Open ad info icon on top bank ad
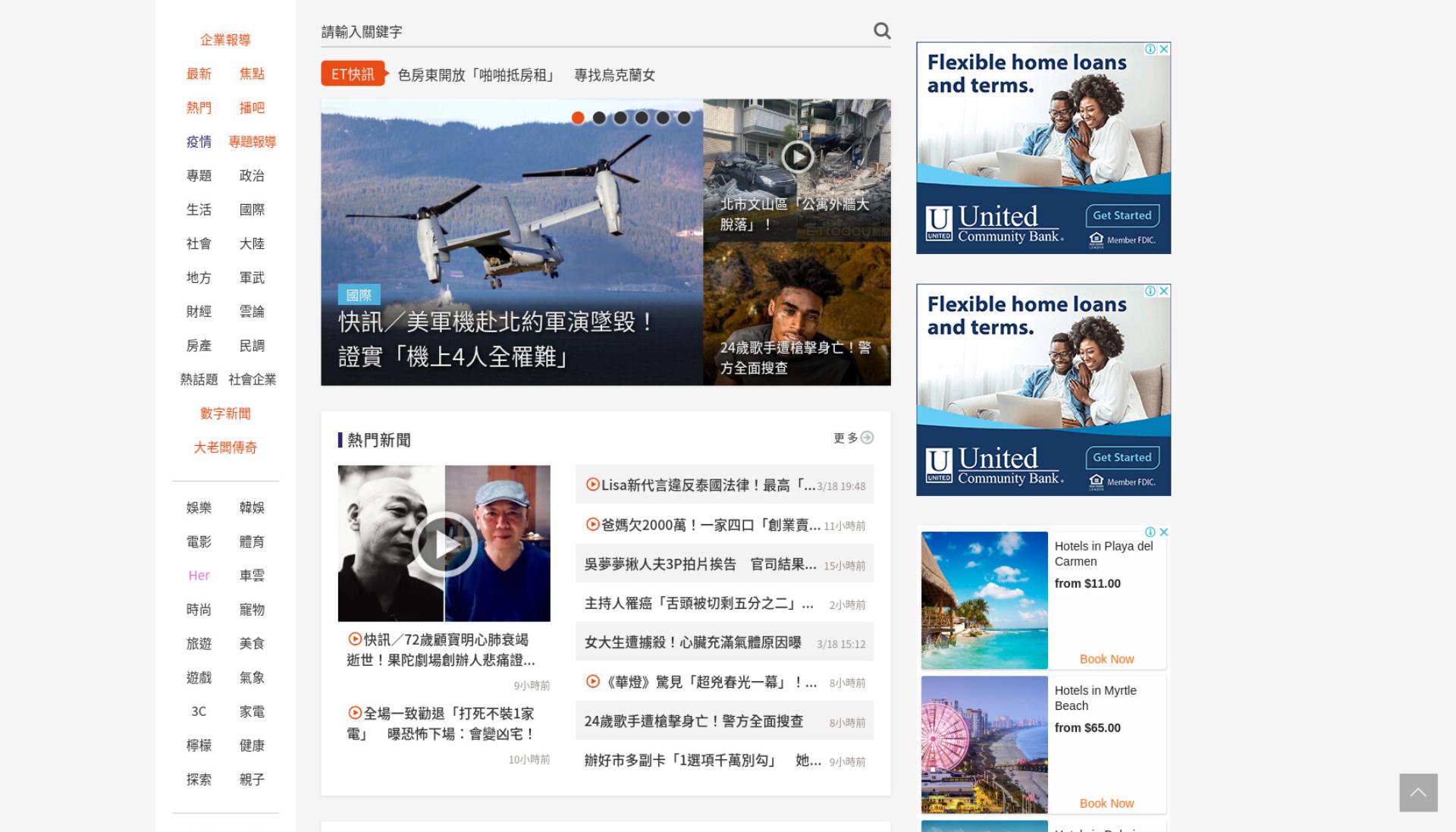 (x=1150, y=49)
